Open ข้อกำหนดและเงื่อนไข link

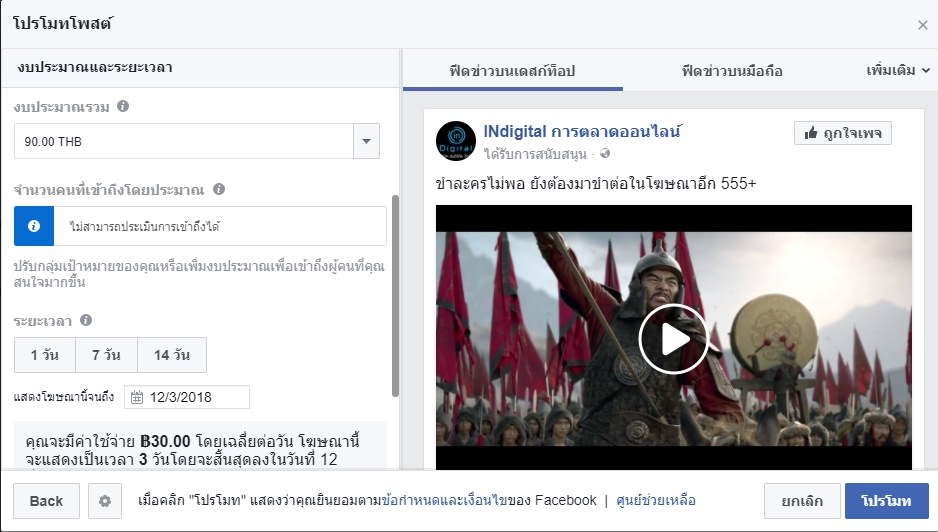pyautogui.click(x=444, y=500)
